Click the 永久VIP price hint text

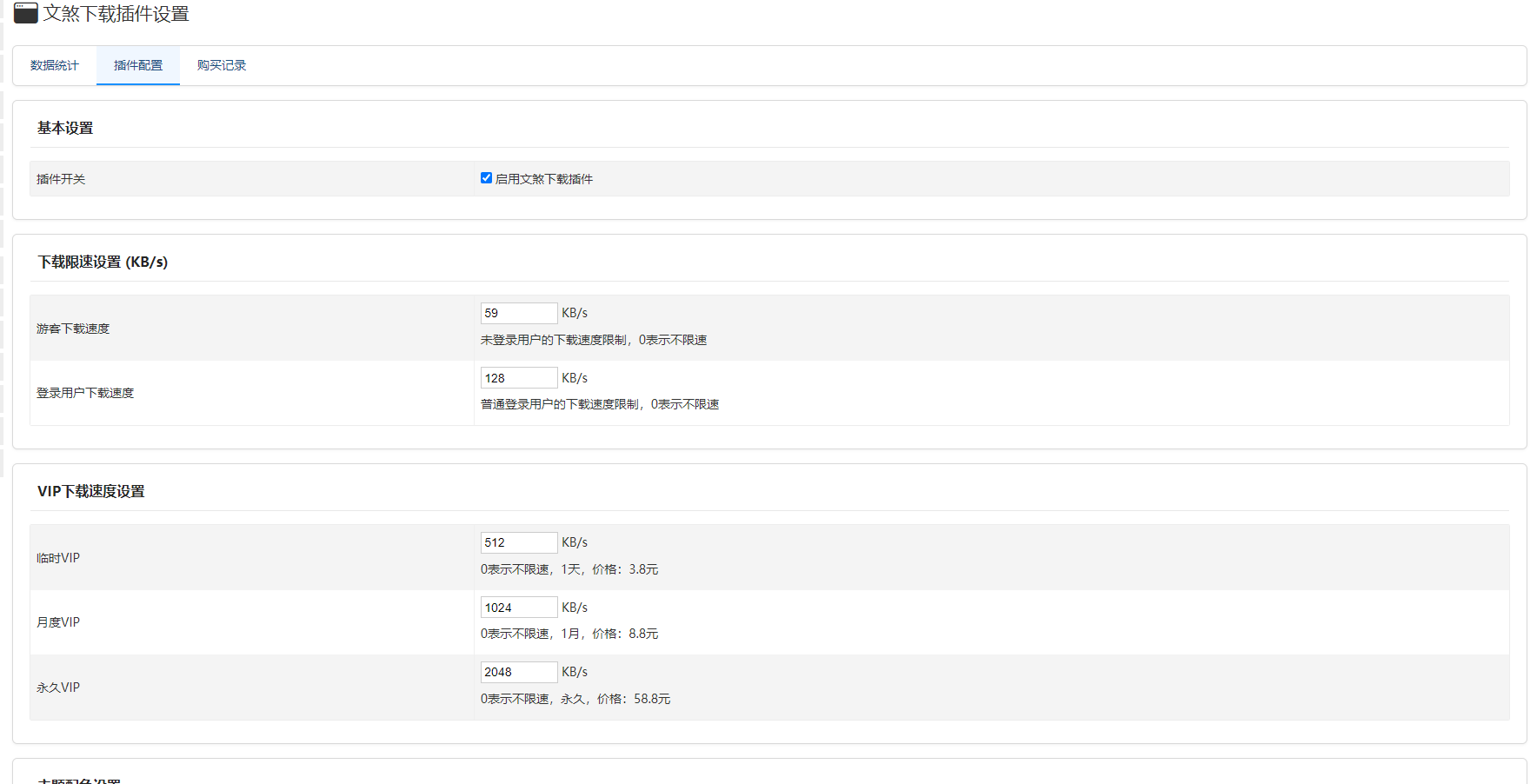point(575,699)
